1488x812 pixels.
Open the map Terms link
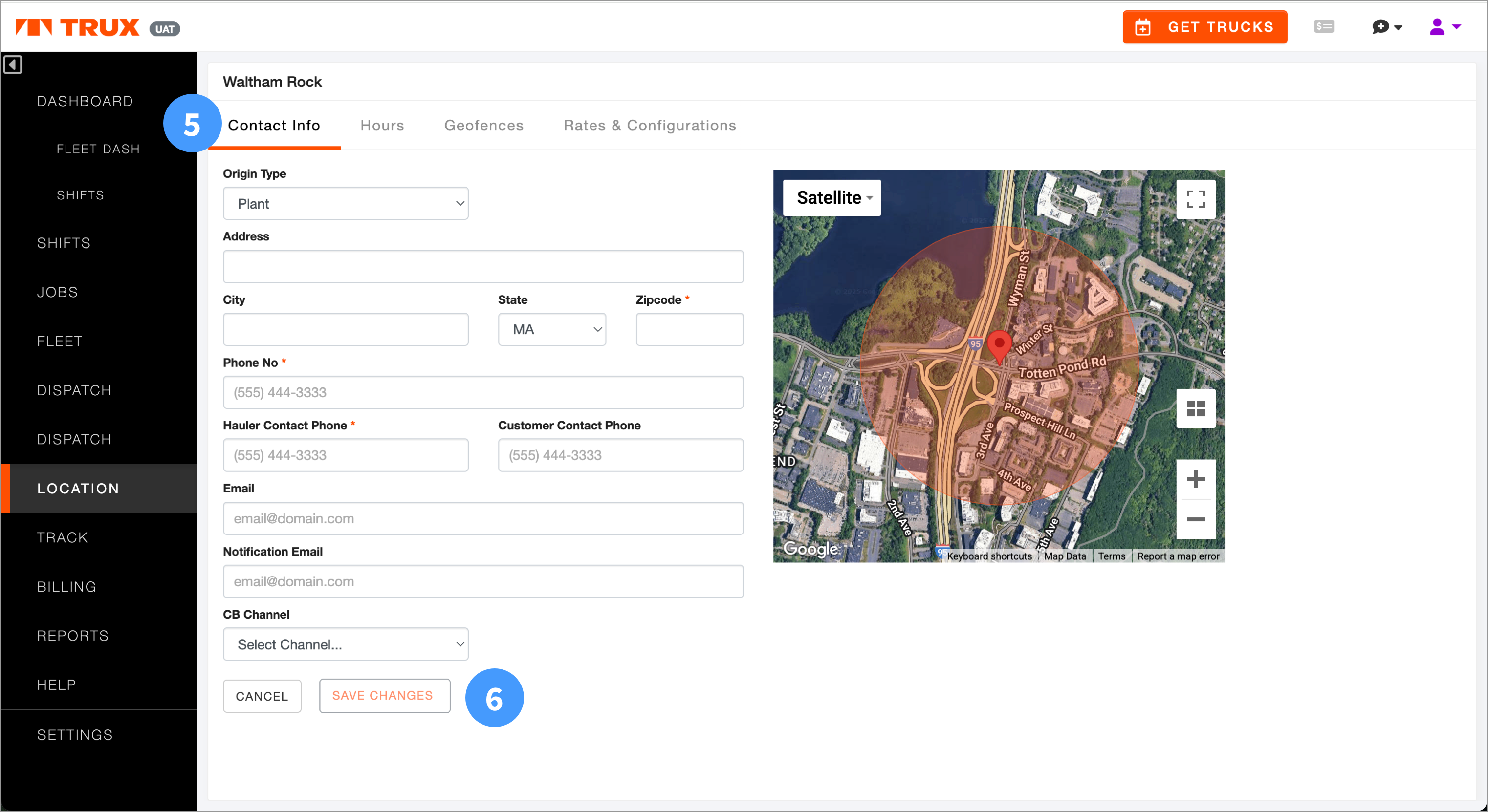click(x=1112, y=556)
